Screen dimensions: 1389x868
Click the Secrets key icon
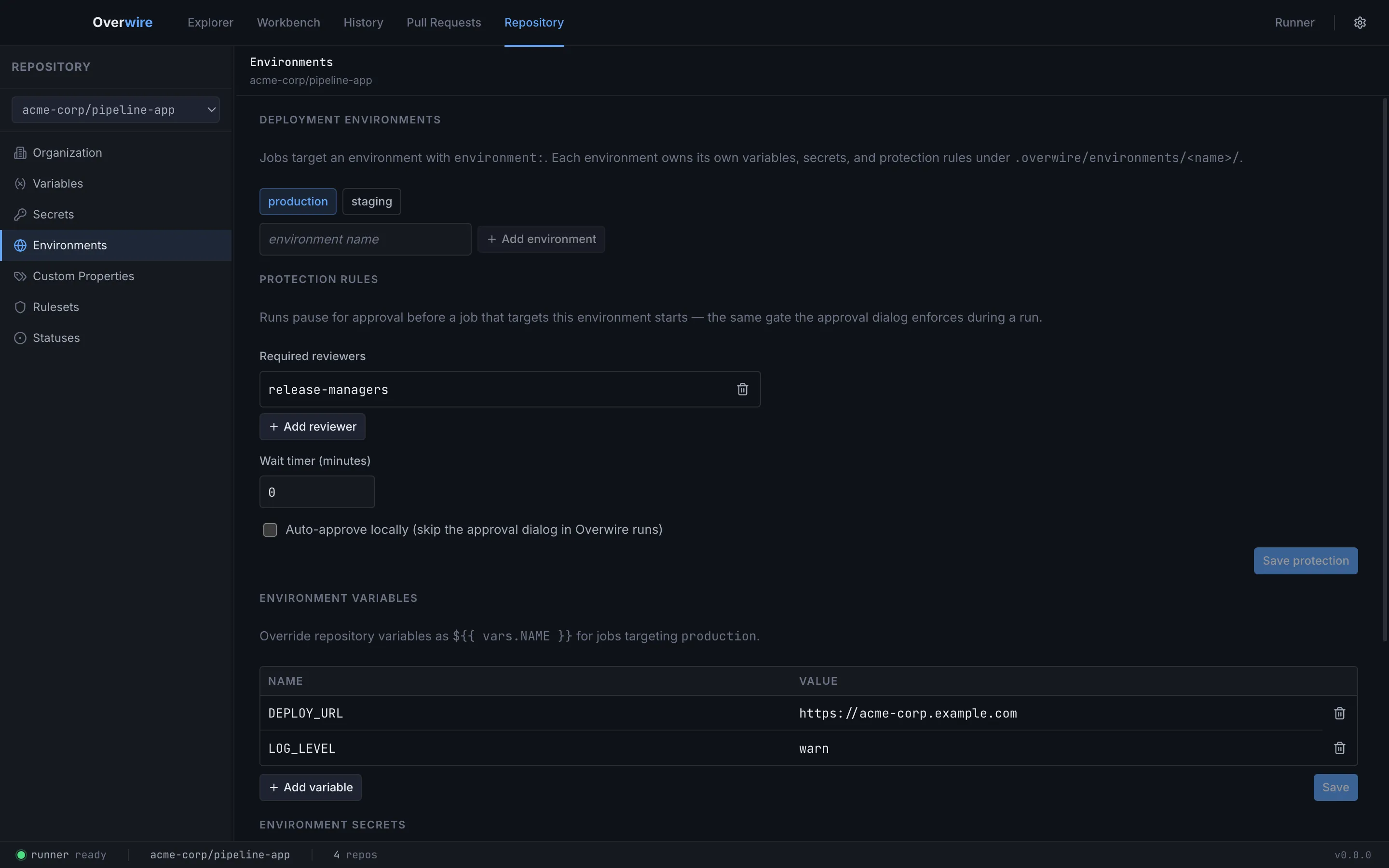[x=20, y=215]
